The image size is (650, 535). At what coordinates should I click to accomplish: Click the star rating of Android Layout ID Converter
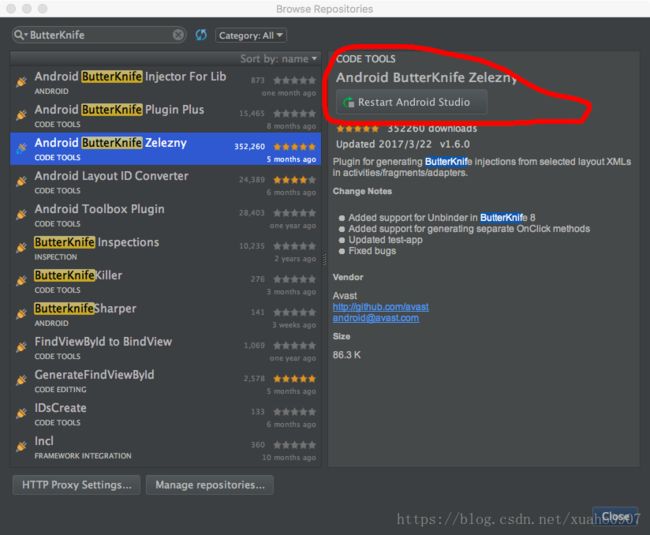tap(295, 180)
